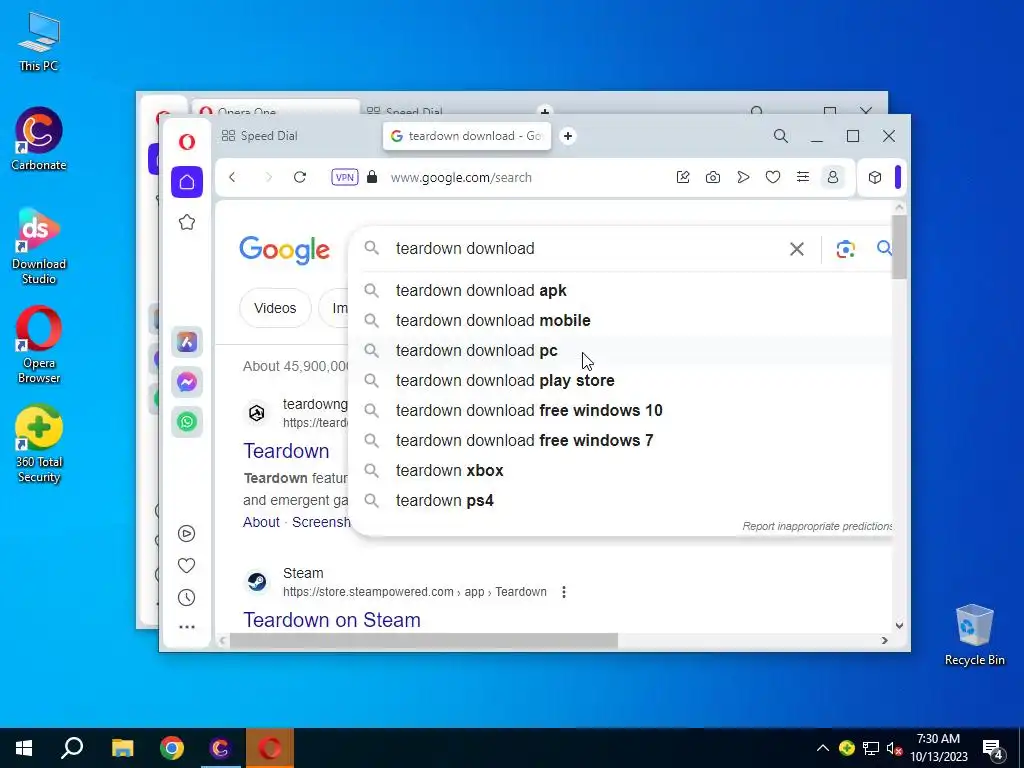Click the paper-plane toolbar icon
Screen dimensions: 1024x768
coord(743,177)
